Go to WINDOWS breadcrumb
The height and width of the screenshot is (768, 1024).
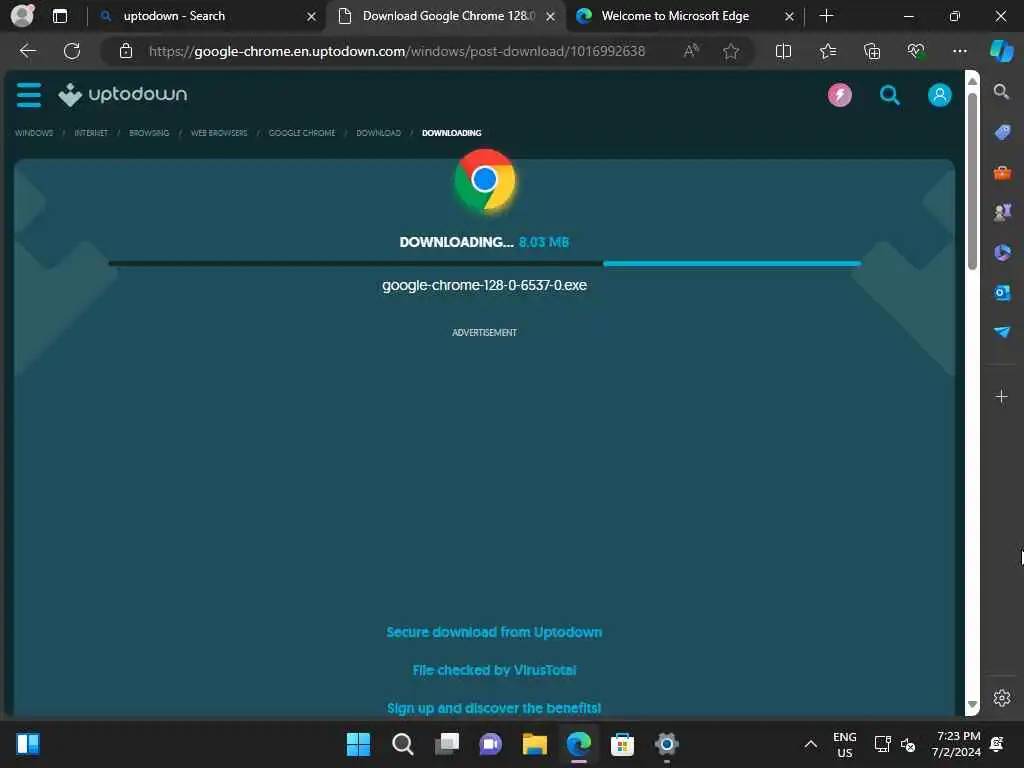[x=34, y=133]
